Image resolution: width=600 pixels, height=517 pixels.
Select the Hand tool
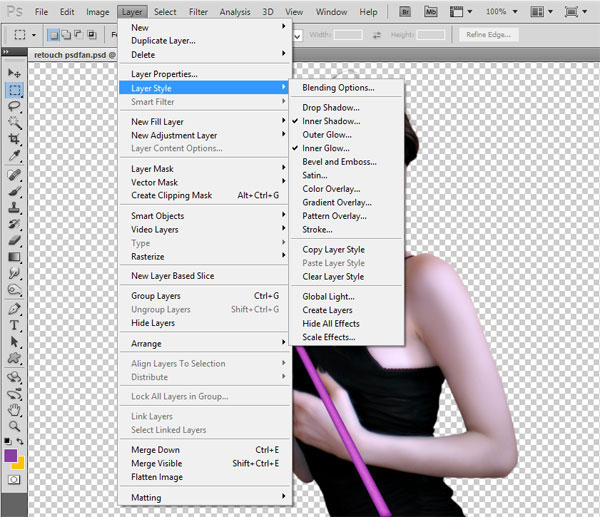14,410
